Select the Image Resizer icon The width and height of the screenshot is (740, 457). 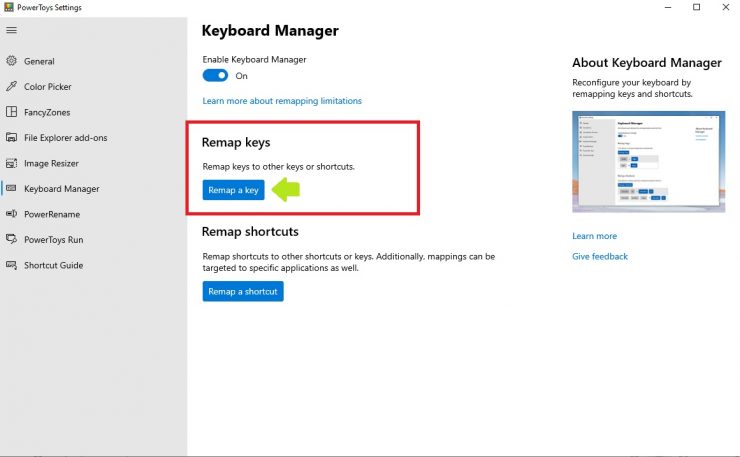point(12,163)
